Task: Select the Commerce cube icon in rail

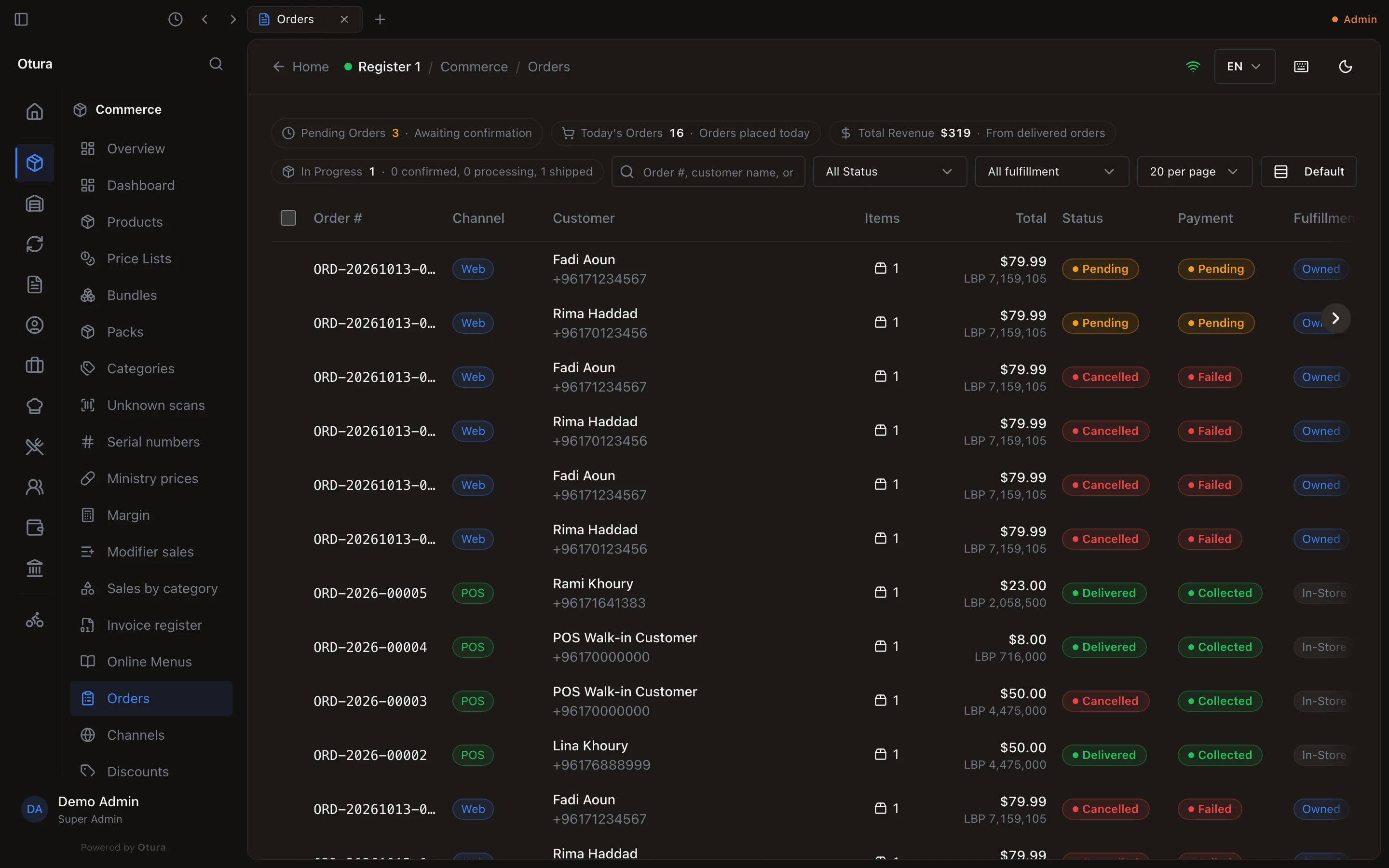Action: pyautogui.click(x=34, y=163)
